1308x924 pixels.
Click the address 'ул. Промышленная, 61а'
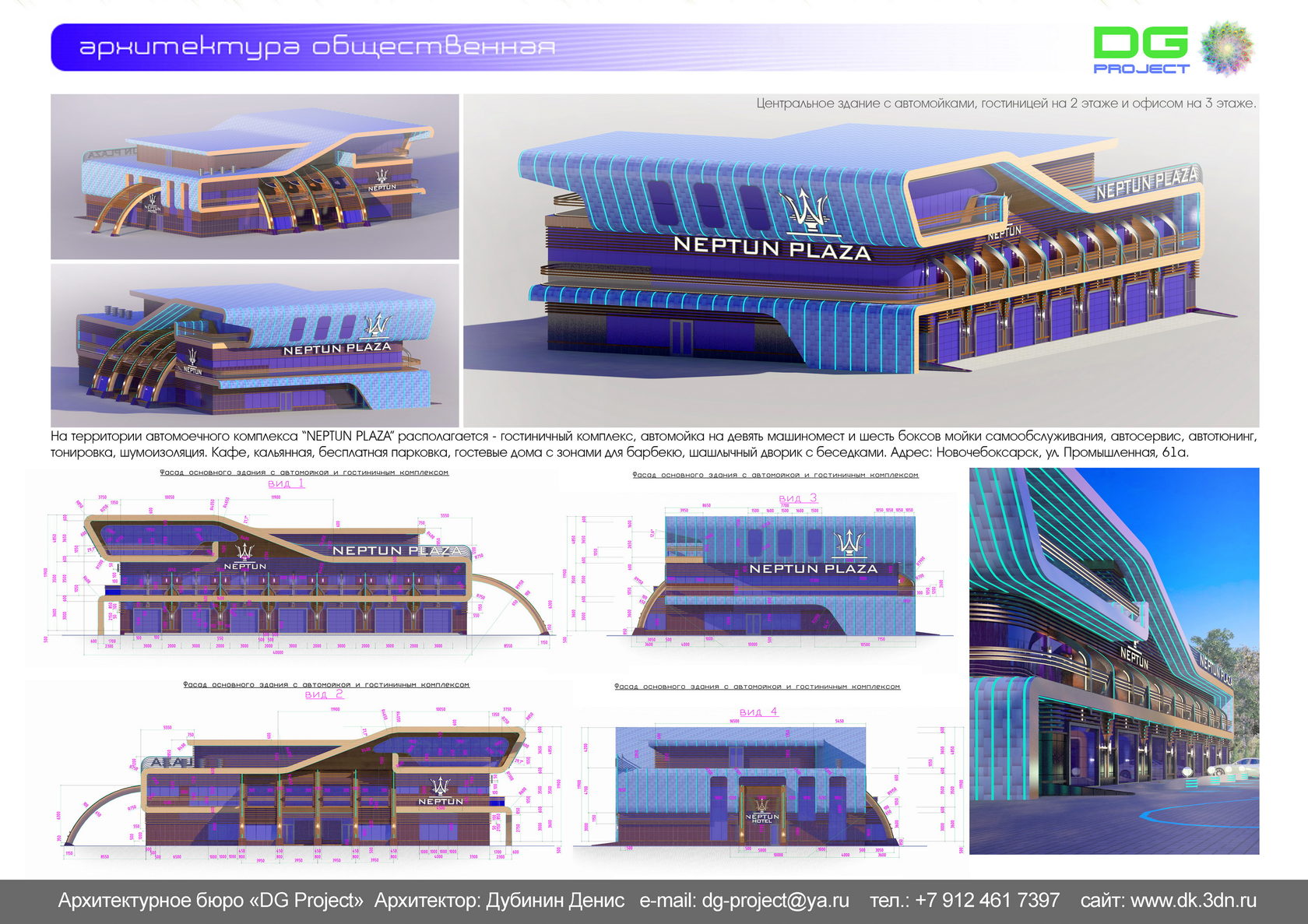[x=1114, y=452]
